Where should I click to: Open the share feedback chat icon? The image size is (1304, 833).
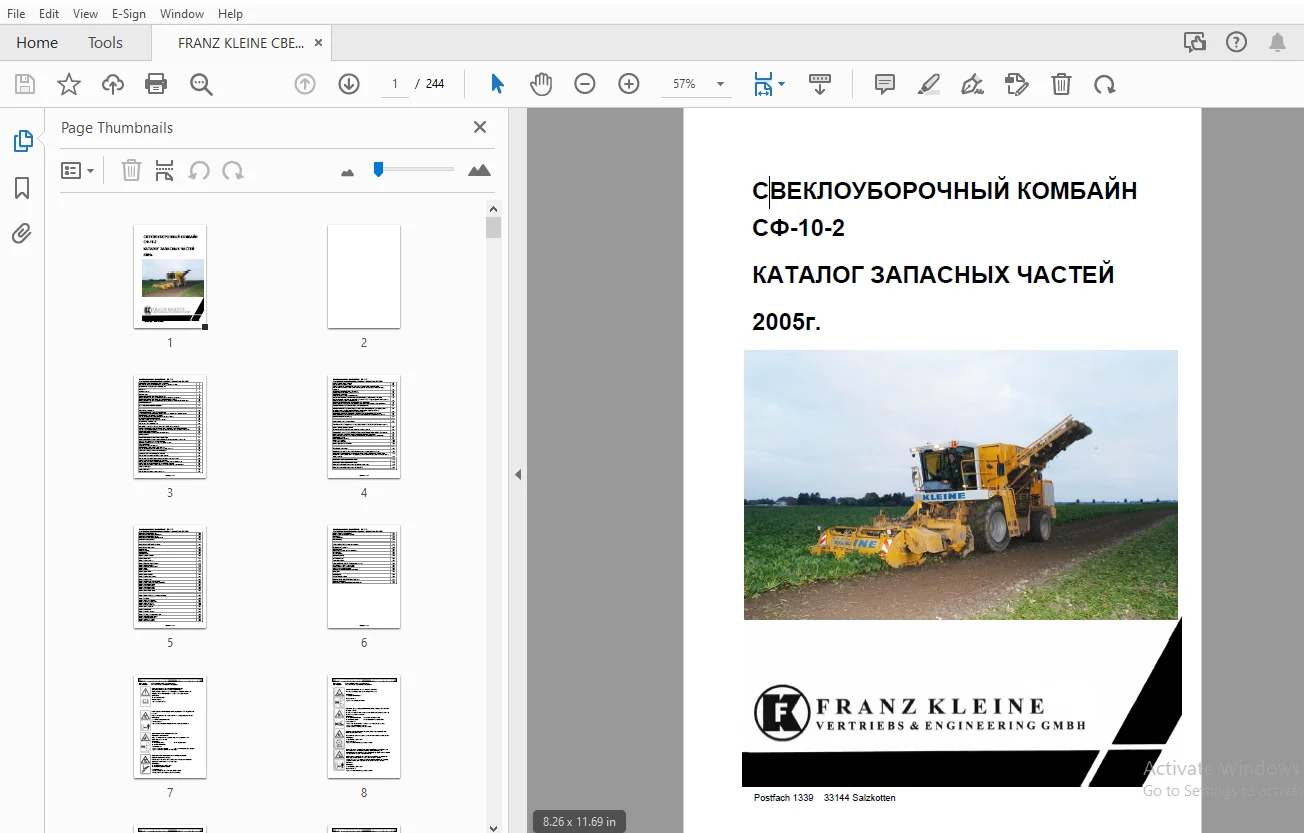(1194, 42)
